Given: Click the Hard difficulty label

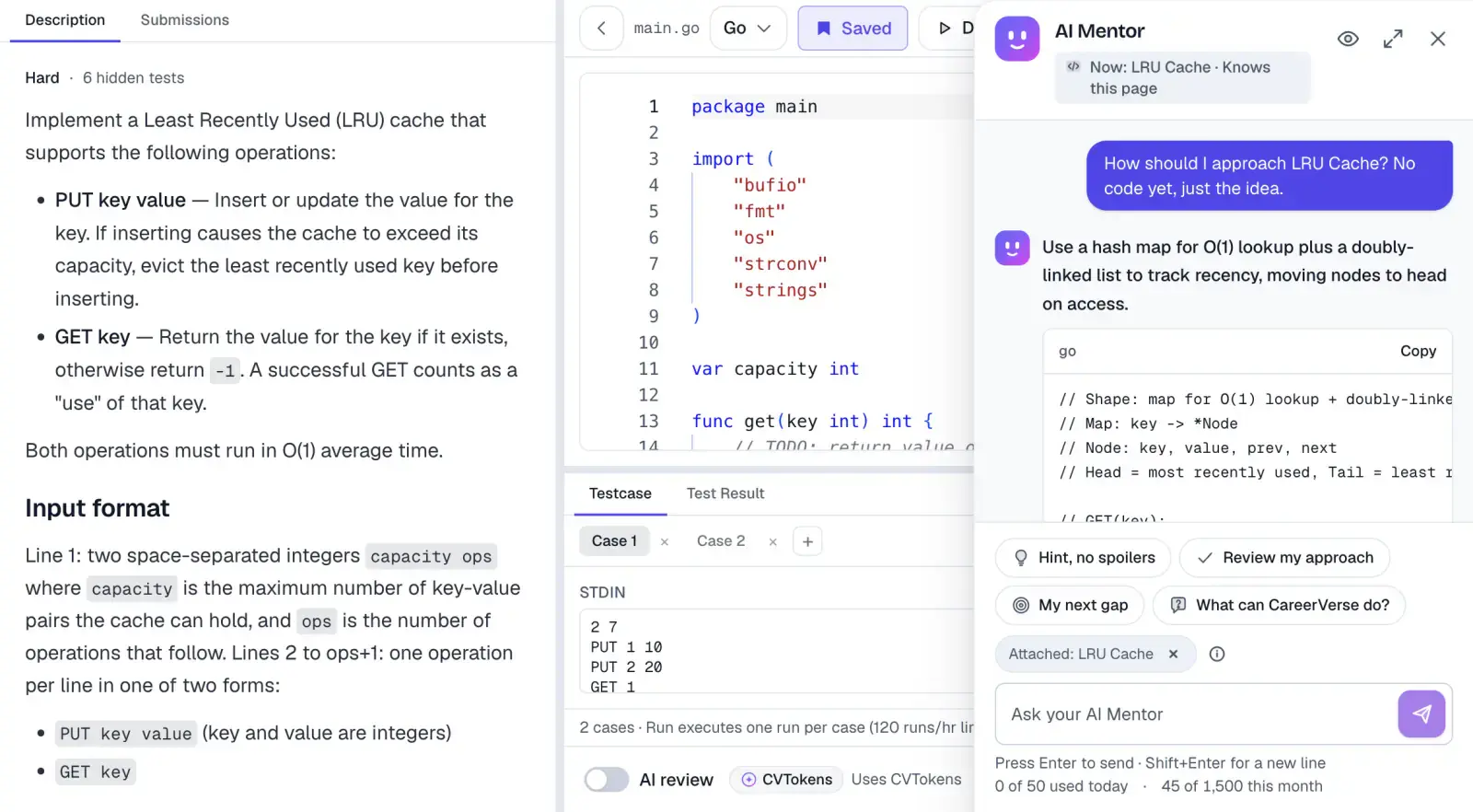Looking at the screenshot, I should (42, 78).
